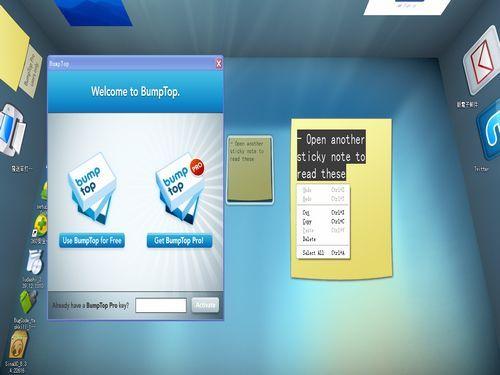The width and height of the screenshot is (500, 375).
Task: Click the highlighted text in large sticky note
Action: pyautogui.click(x=331, y=156)
